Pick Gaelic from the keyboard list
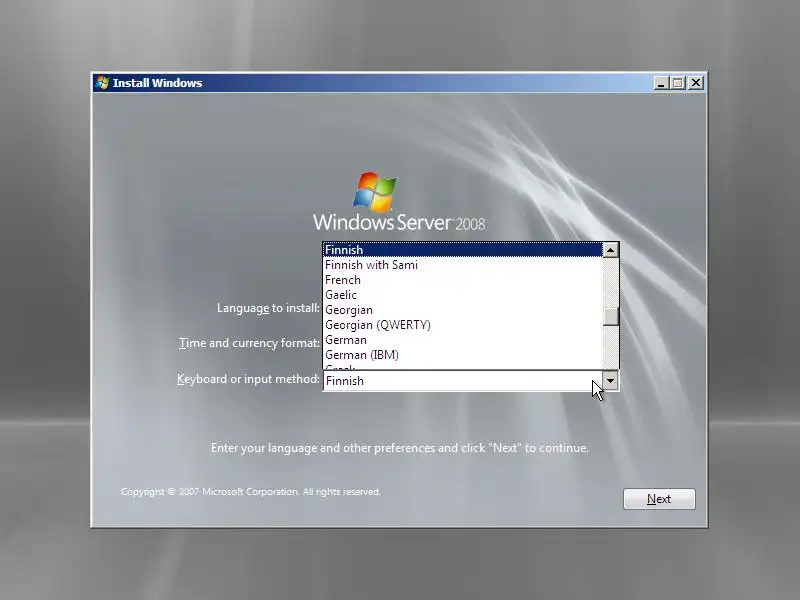This screenshot has width=800, height=600. point(462,295)
